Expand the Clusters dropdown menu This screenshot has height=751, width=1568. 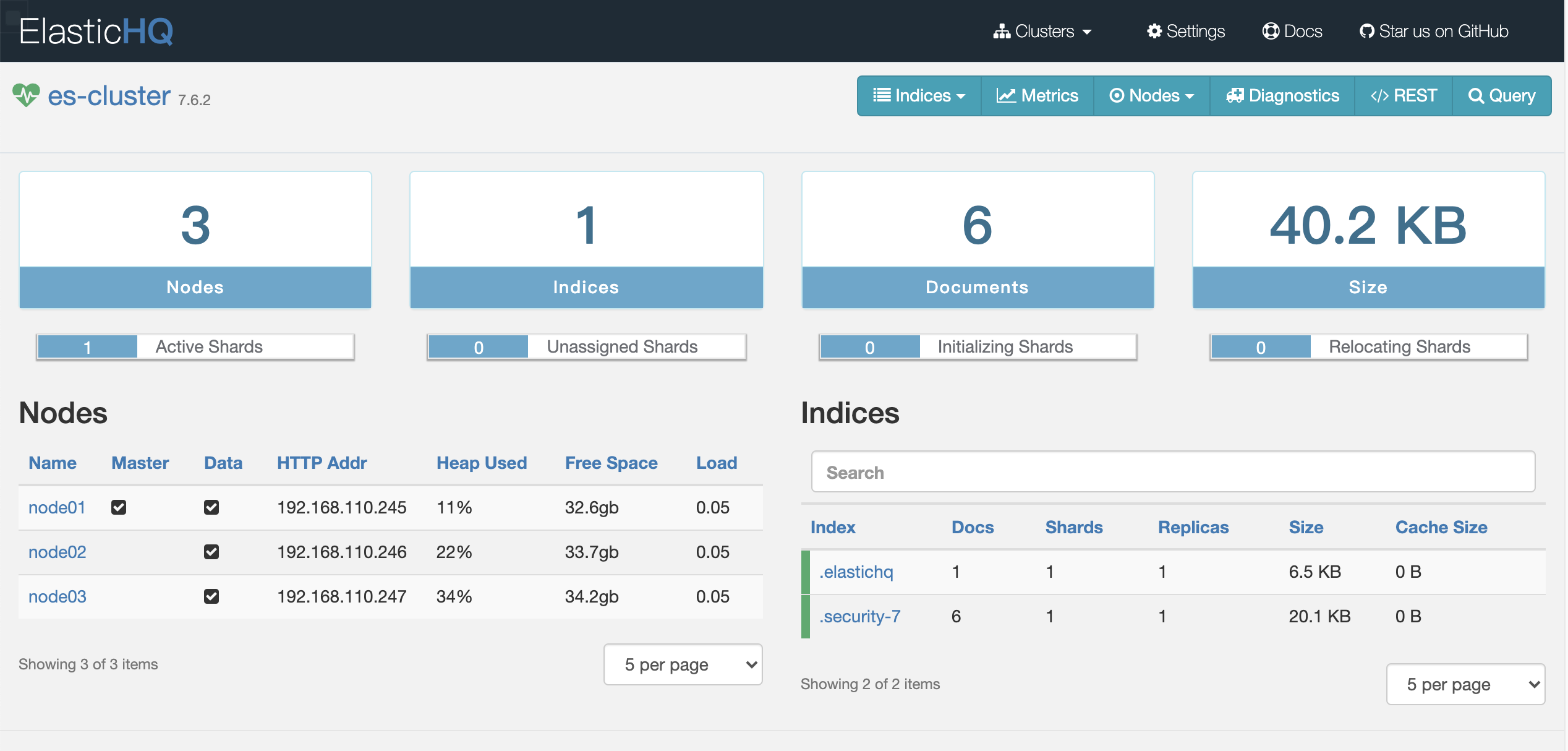(1043, 30)
